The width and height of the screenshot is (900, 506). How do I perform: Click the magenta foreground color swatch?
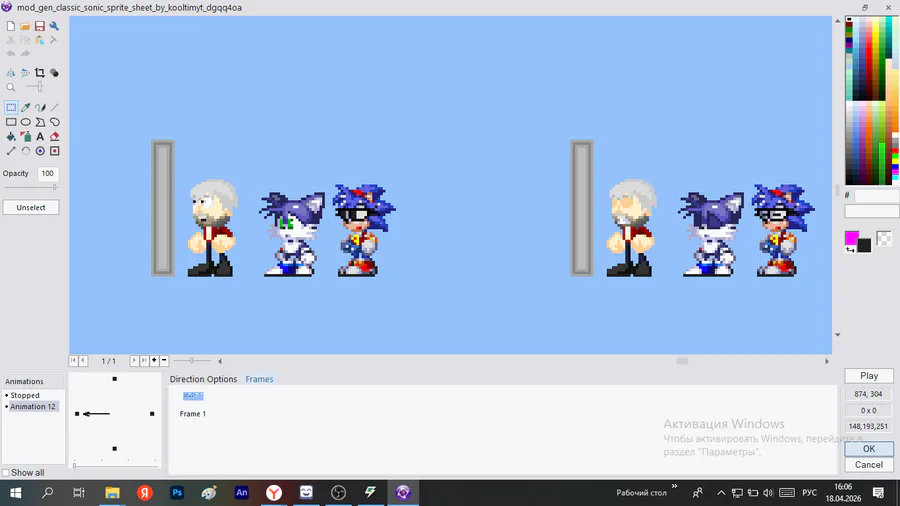click(x=852, y=238)
